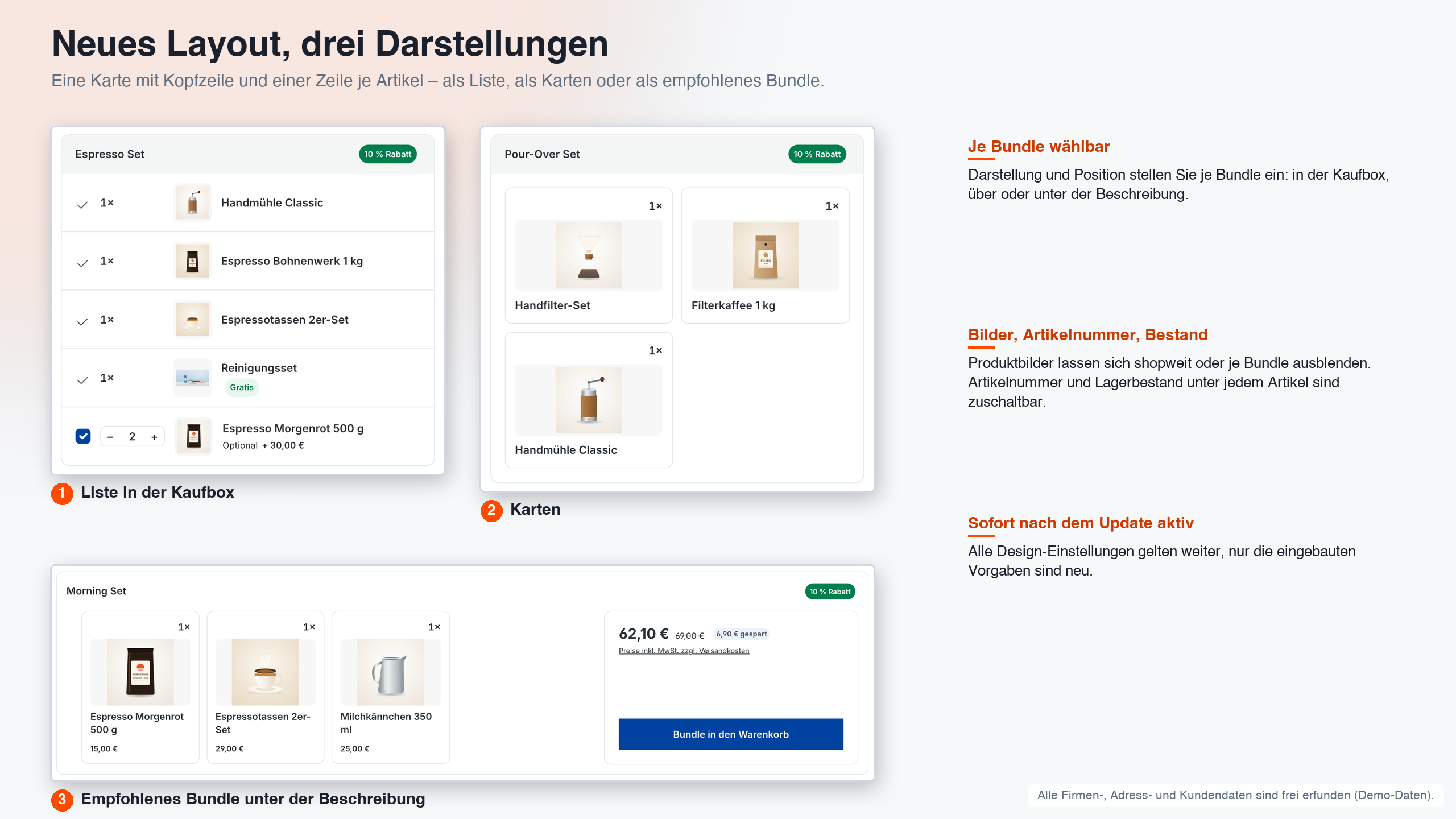Click the quantity value 2 field
Image resolution: width=1456 pixels, height=819 pixels.
click(132, 437)
